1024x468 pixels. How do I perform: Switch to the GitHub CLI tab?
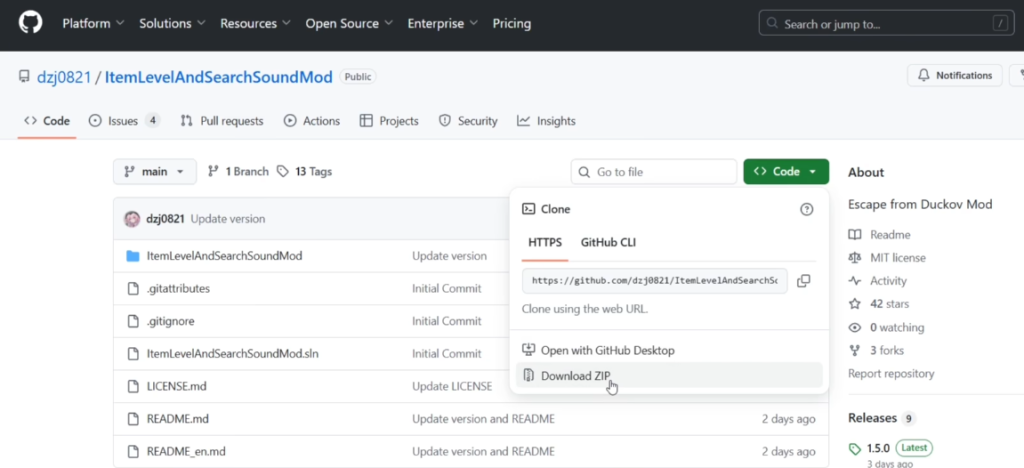click(608, 242)
